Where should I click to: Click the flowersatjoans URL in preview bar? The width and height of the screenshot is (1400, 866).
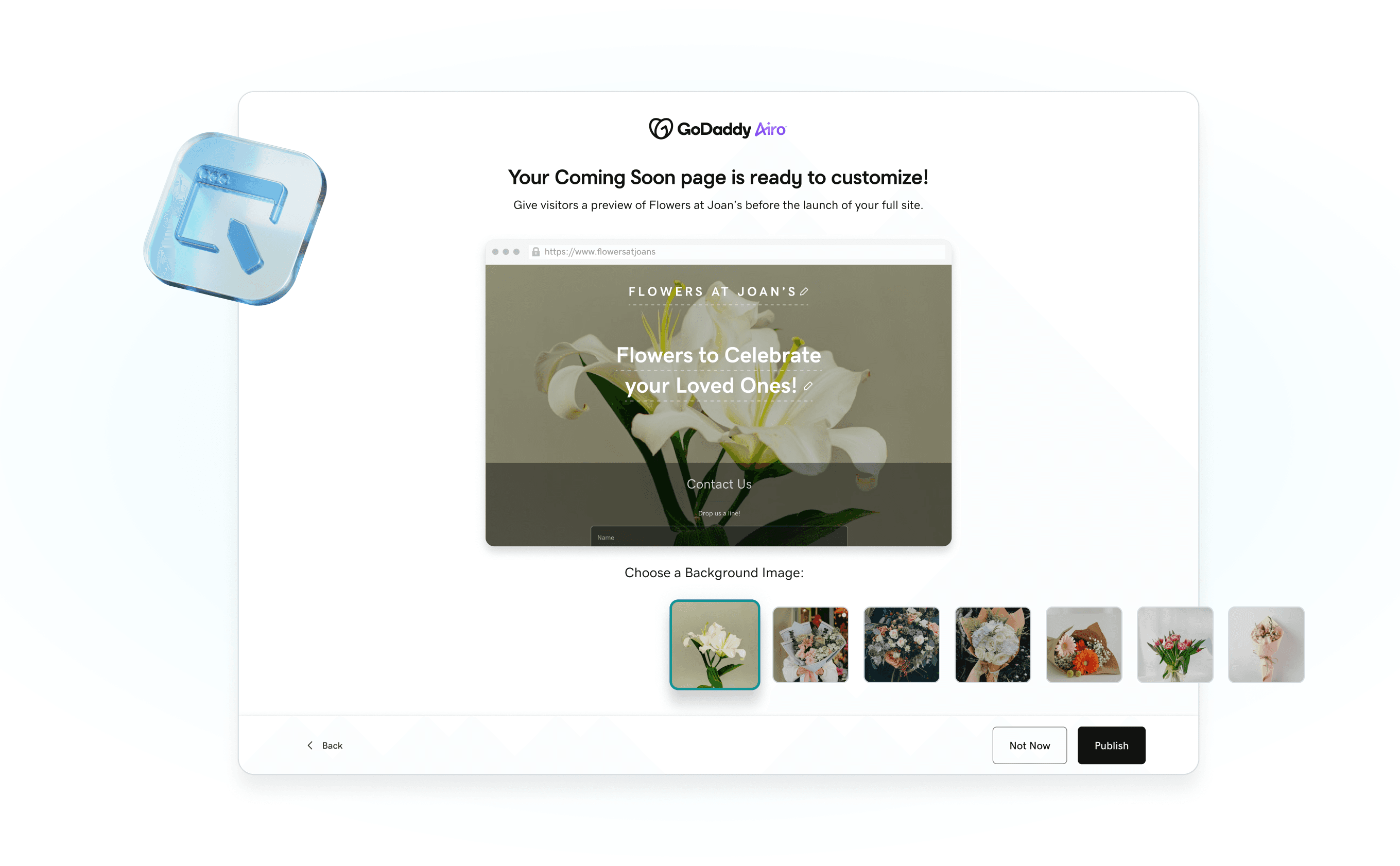click(600, 252)
